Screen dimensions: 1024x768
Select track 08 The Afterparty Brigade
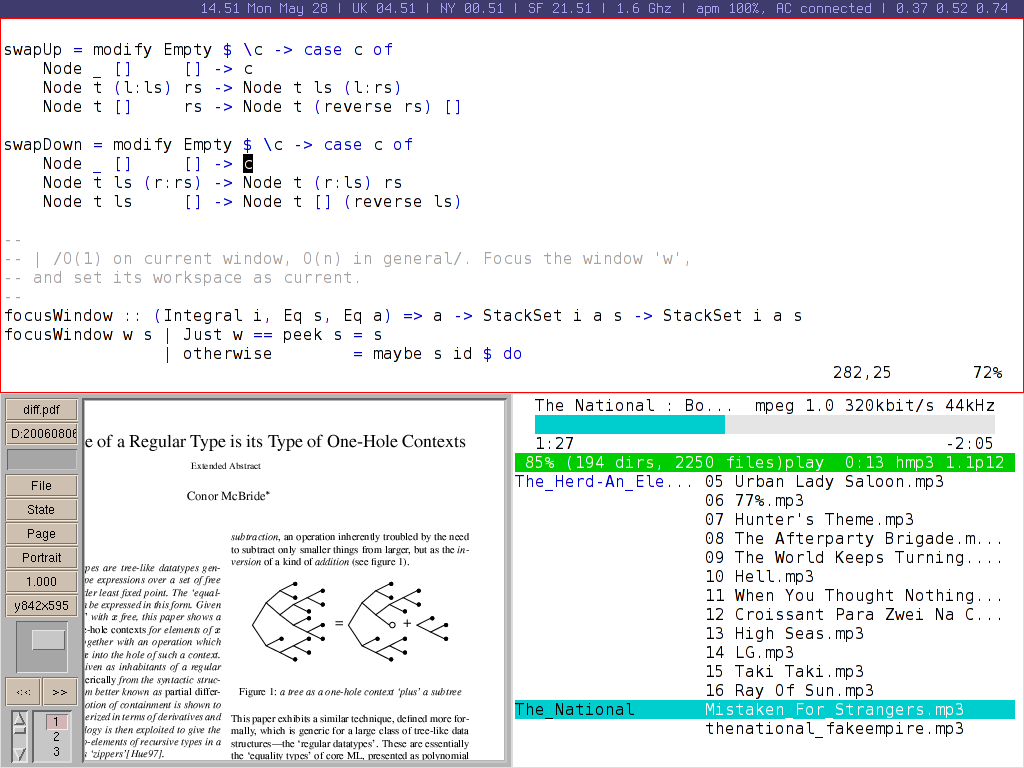pos(854,538)
